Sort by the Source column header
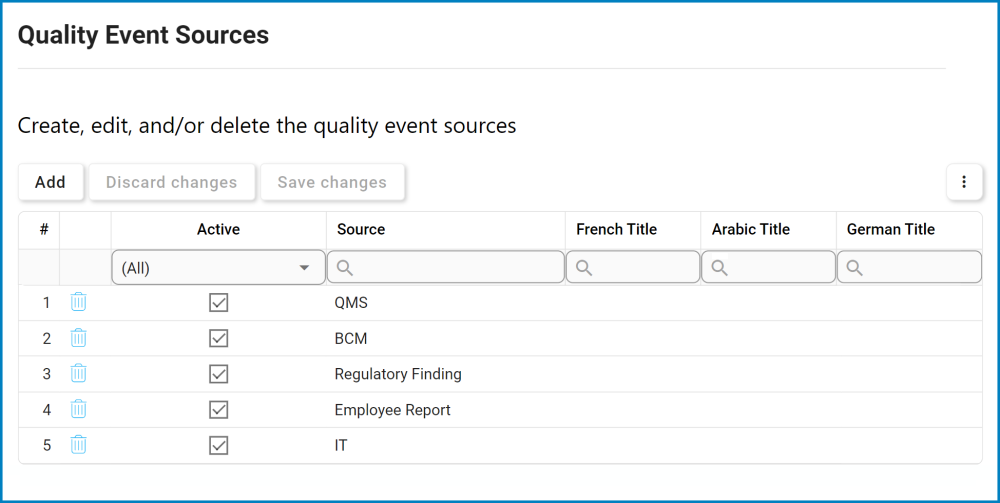 pyautogui.click(x=361, y=229)
